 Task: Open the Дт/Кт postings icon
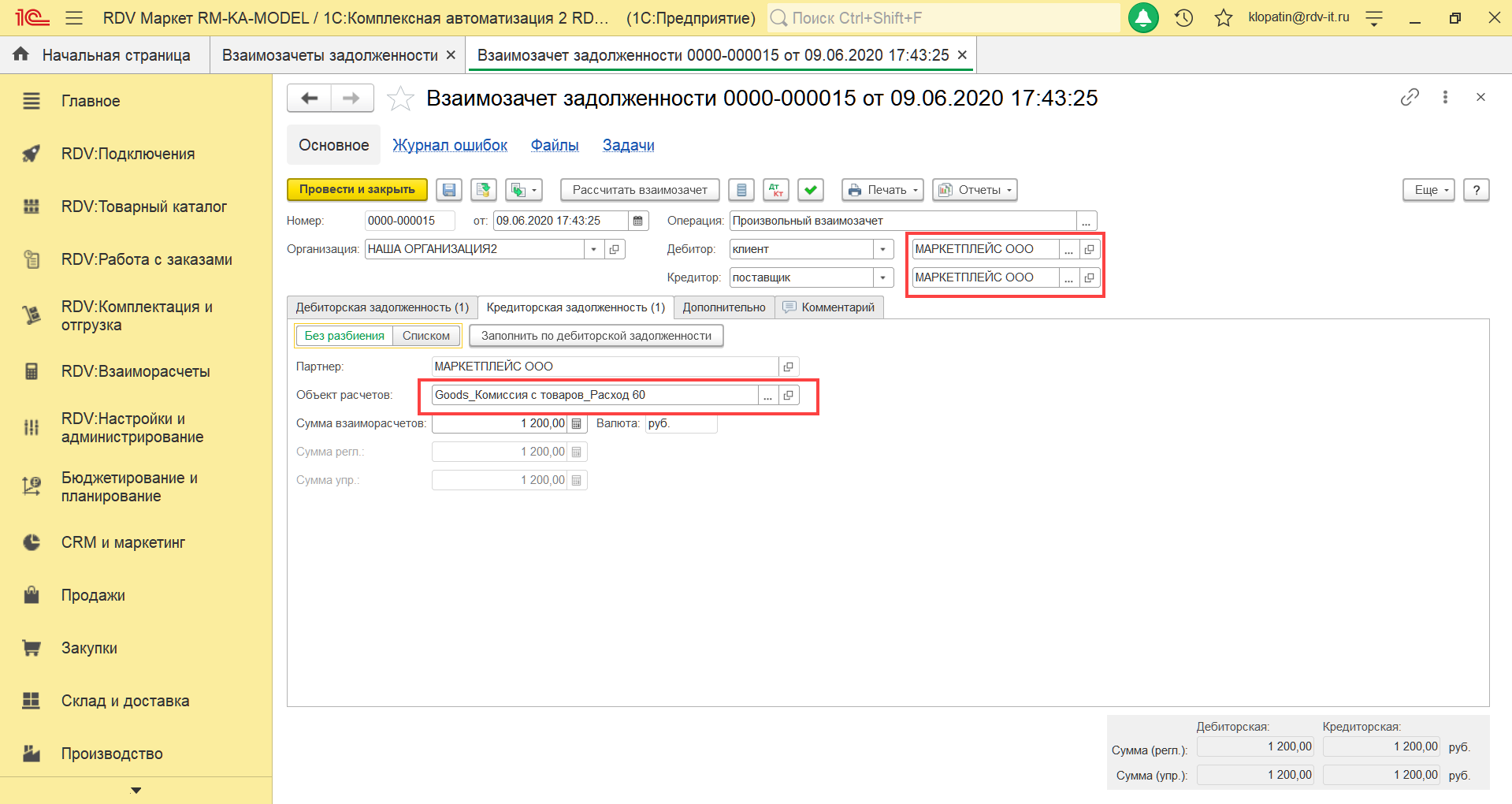(776, 190)
